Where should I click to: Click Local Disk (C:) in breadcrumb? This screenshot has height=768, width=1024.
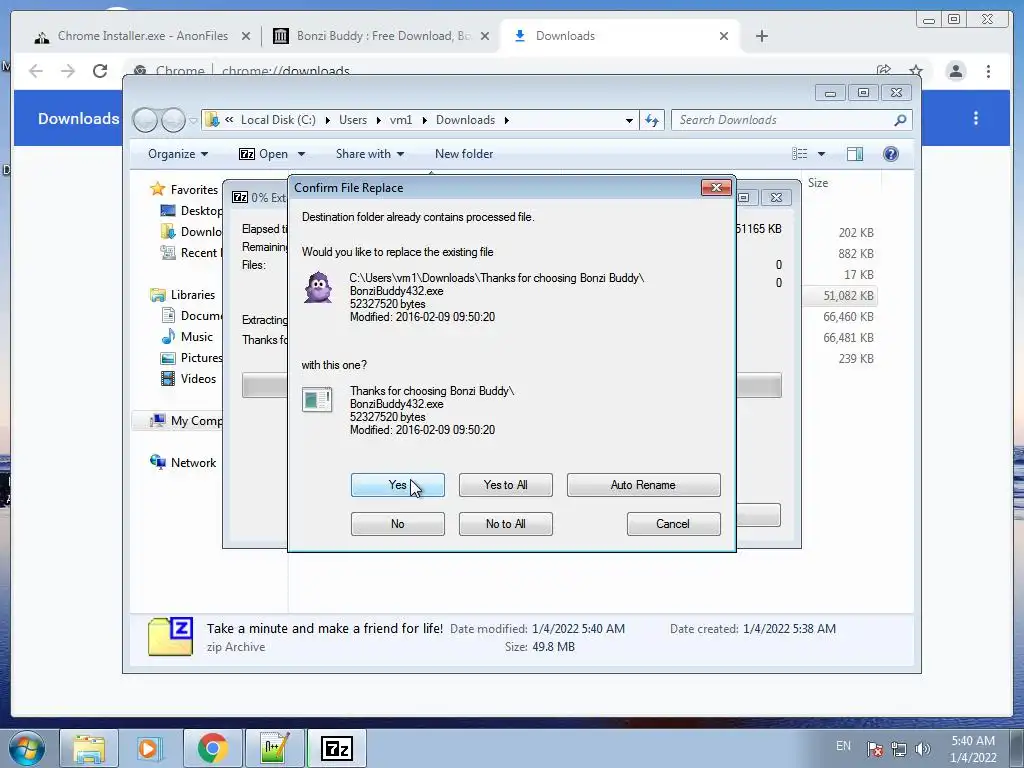pos(278,120)
